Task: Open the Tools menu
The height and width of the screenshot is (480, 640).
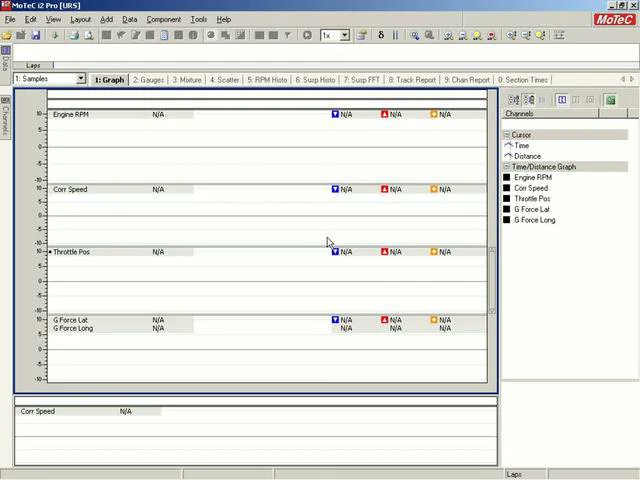Action: pos(199,19)
